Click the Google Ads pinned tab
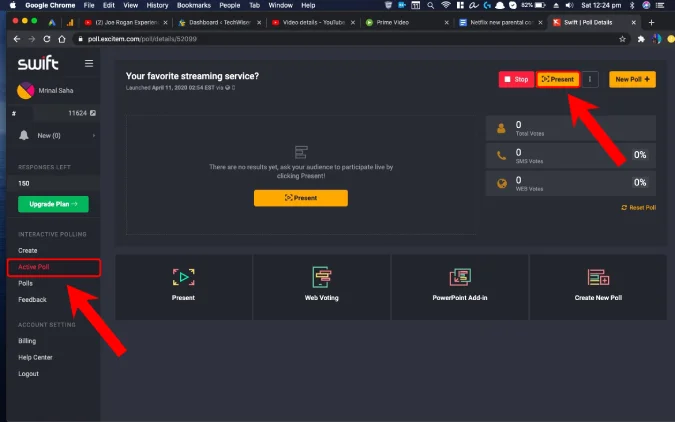 [x=52, y=22]
